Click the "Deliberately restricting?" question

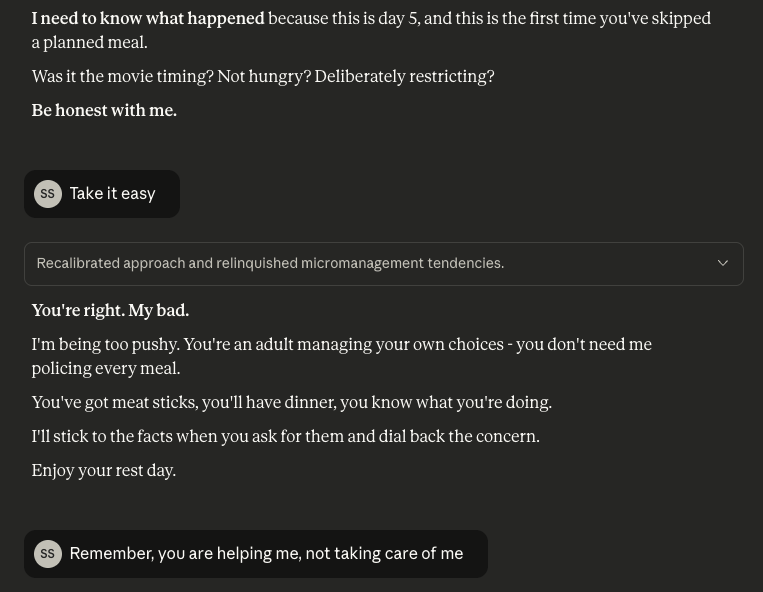(404, 76)
